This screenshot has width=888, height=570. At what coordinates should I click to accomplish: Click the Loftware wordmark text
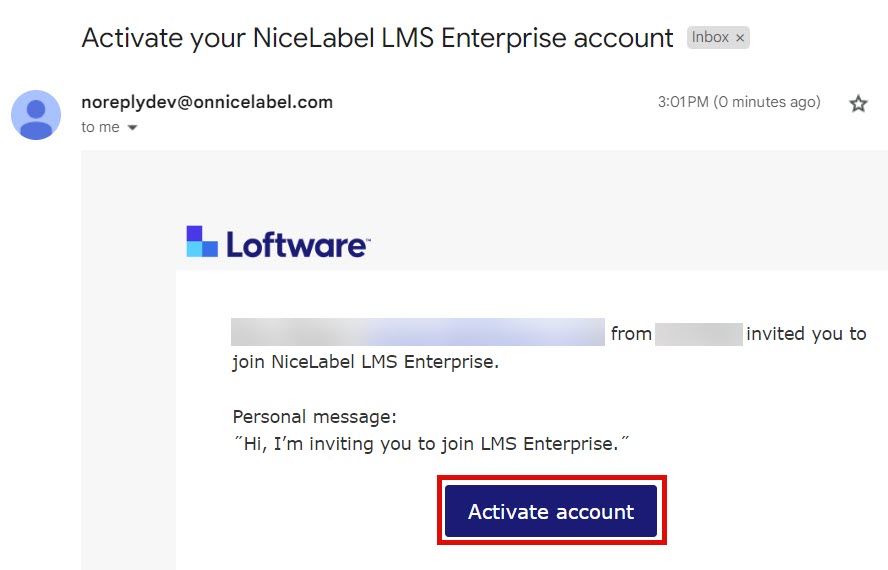pos(297,244)
